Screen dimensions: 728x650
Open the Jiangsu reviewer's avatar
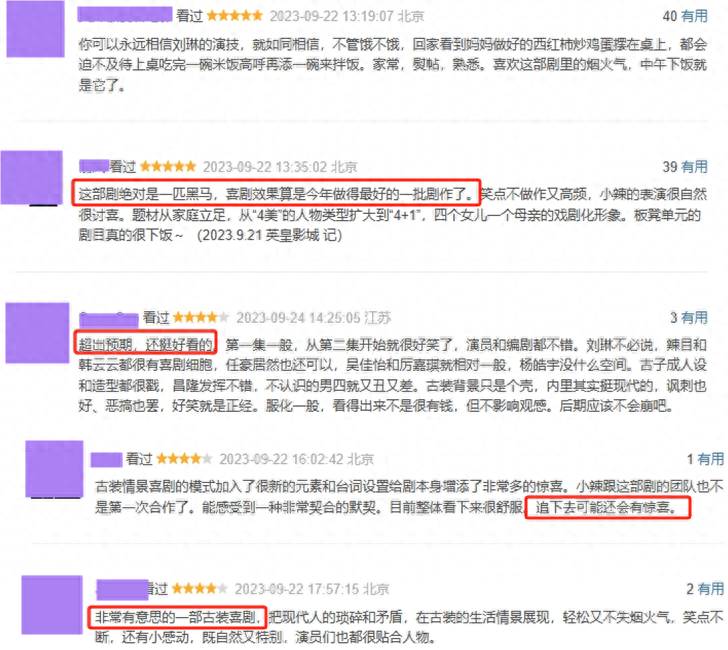click(37, 332)
